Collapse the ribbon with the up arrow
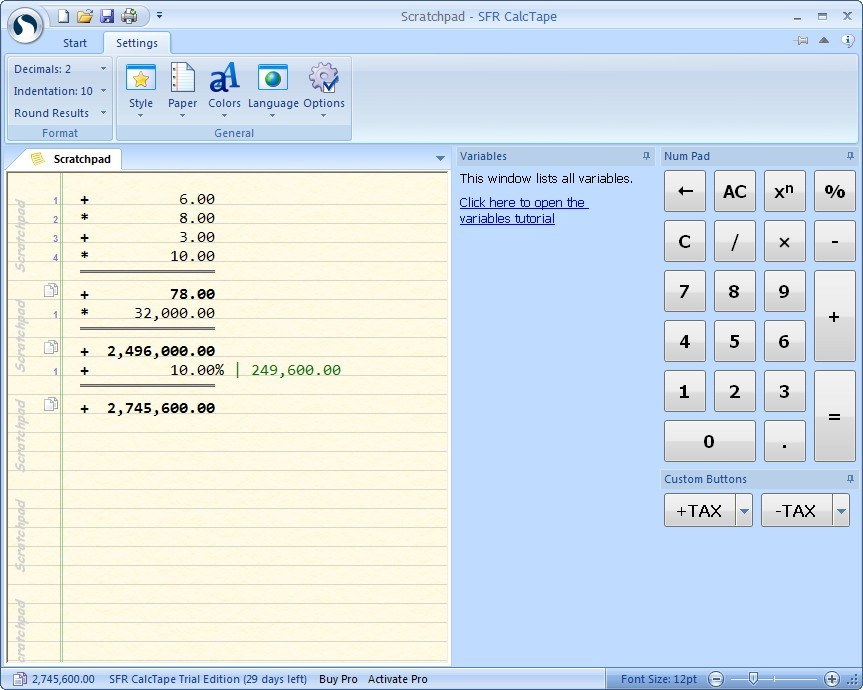The height and width of the screenshot is (690, 863). (824, 40)
